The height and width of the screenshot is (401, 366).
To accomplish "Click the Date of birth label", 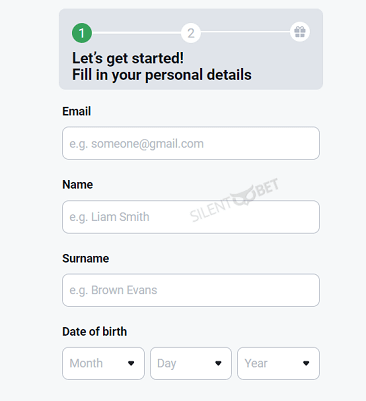I will (95, 332).
